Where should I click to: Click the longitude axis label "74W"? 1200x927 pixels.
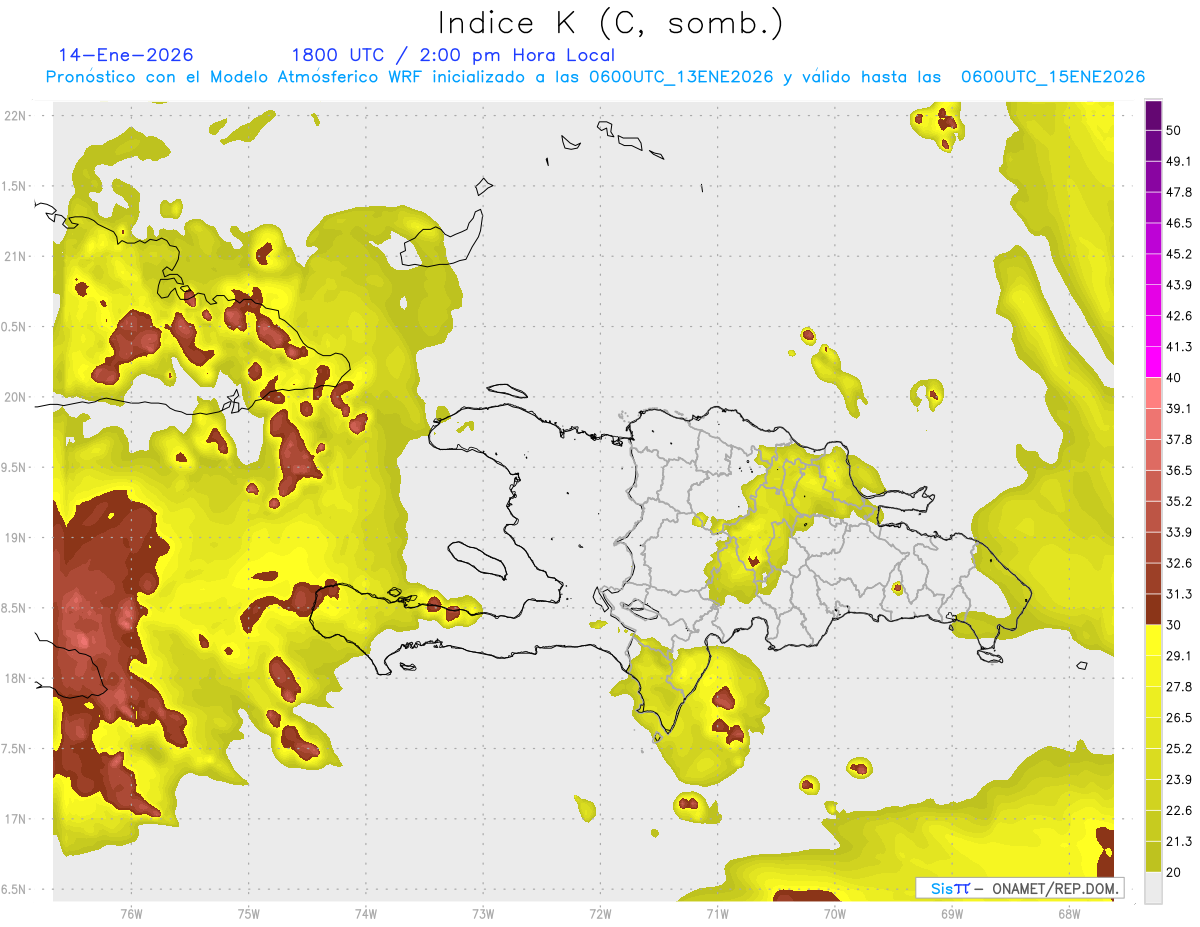pyautogui.click(x=366, y=914)
